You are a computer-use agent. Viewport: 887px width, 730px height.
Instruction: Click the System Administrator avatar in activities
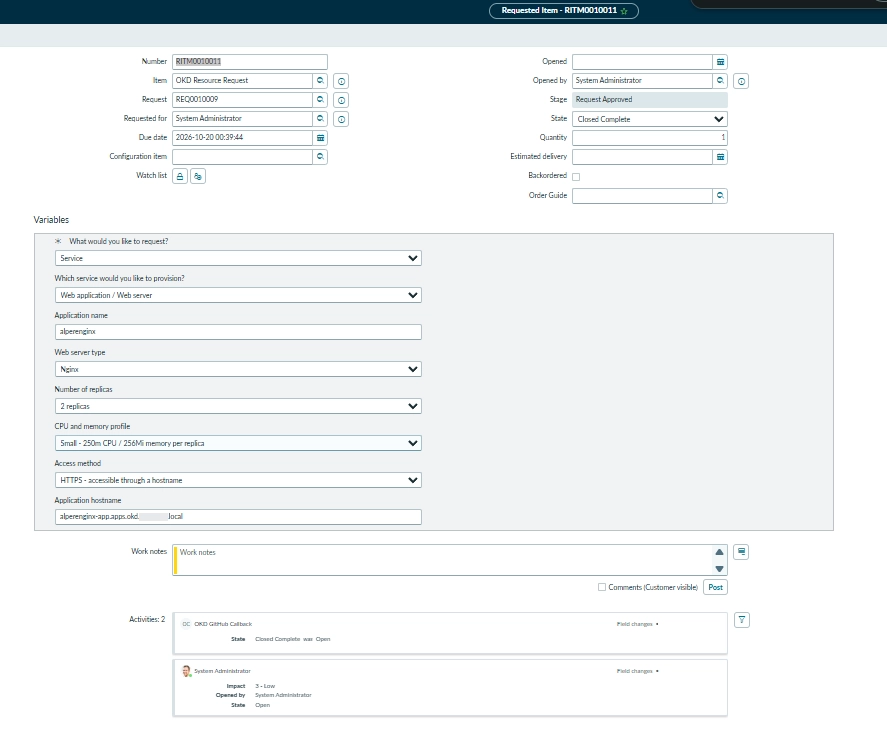[x=186, y=671]
